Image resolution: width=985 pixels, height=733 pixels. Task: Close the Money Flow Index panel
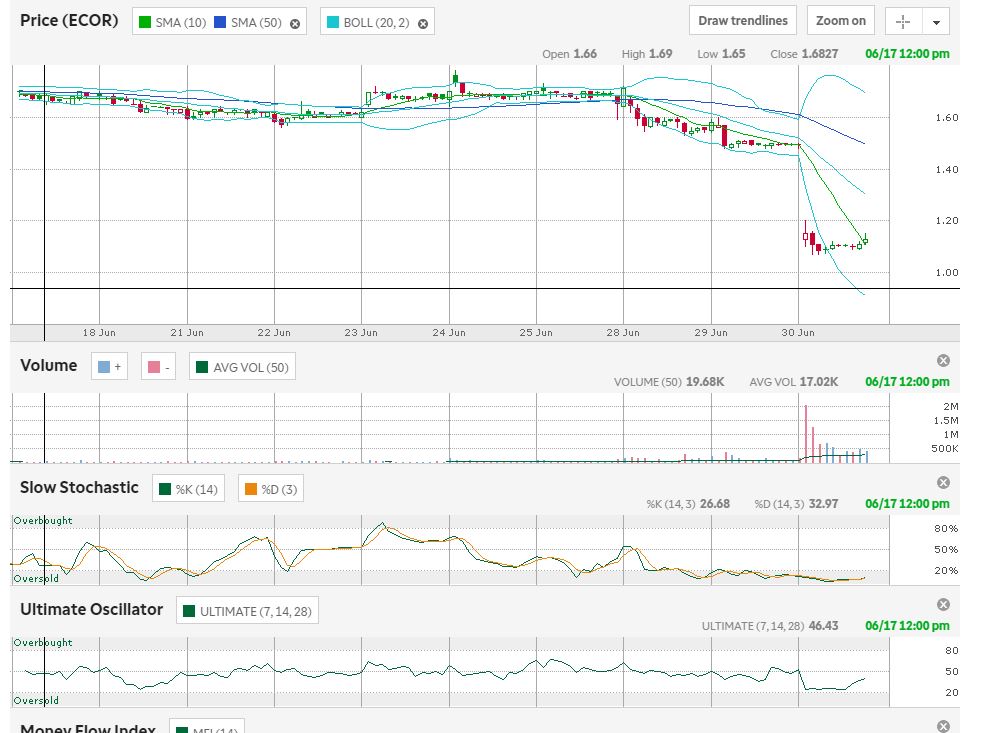(943, 726)
